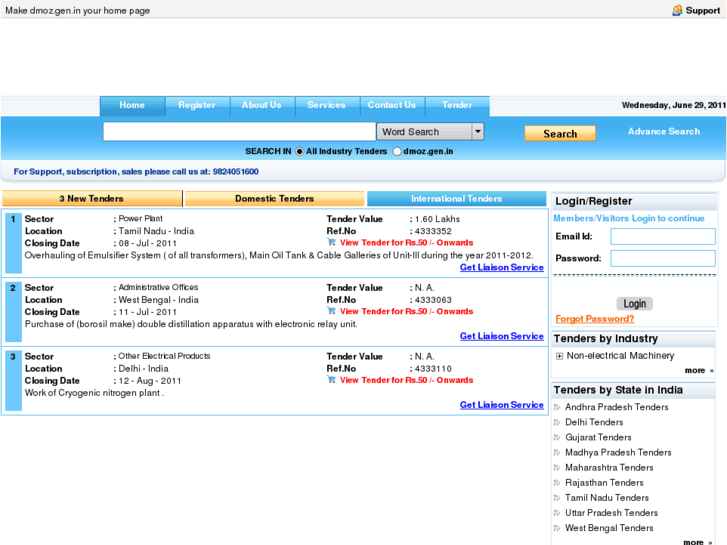Select the All Industry Tenders radio button
The height and width of the screenshot is (545, 727).
pos(300,152)
